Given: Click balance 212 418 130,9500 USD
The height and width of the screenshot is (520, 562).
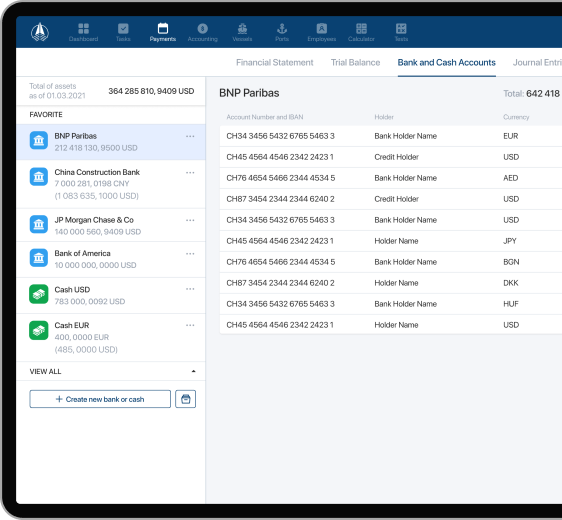Looking at the screenshot, I should tap(96, 148).
